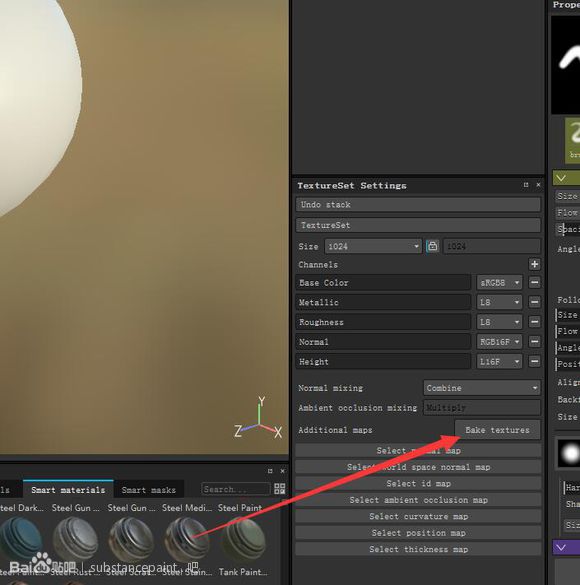This screenshot has width=580, height=585.
Task: Select second Steel Gun smart material
Action: tap(131, 539)
